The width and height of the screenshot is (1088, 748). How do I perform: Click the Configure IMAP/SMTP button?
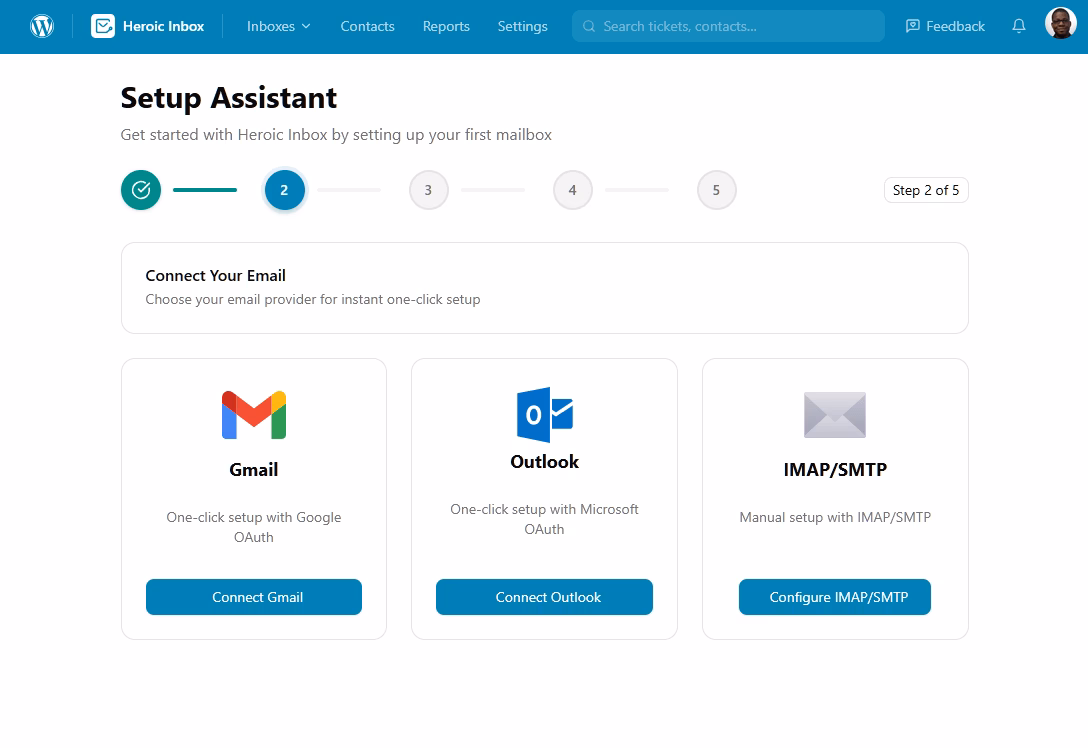(x=835, y=597)
